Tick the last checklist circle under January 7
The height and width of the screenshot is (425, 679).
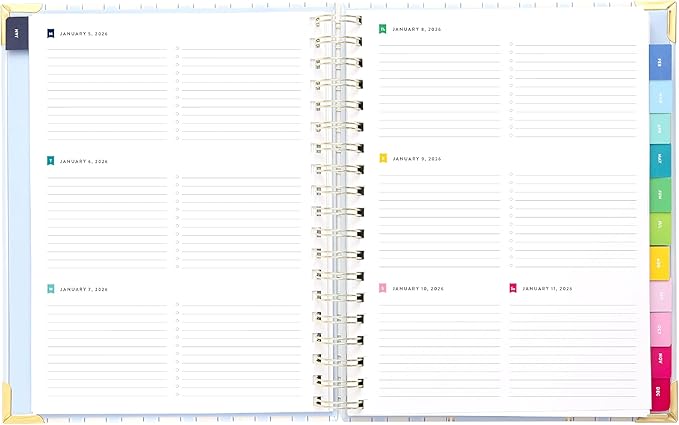178,394
